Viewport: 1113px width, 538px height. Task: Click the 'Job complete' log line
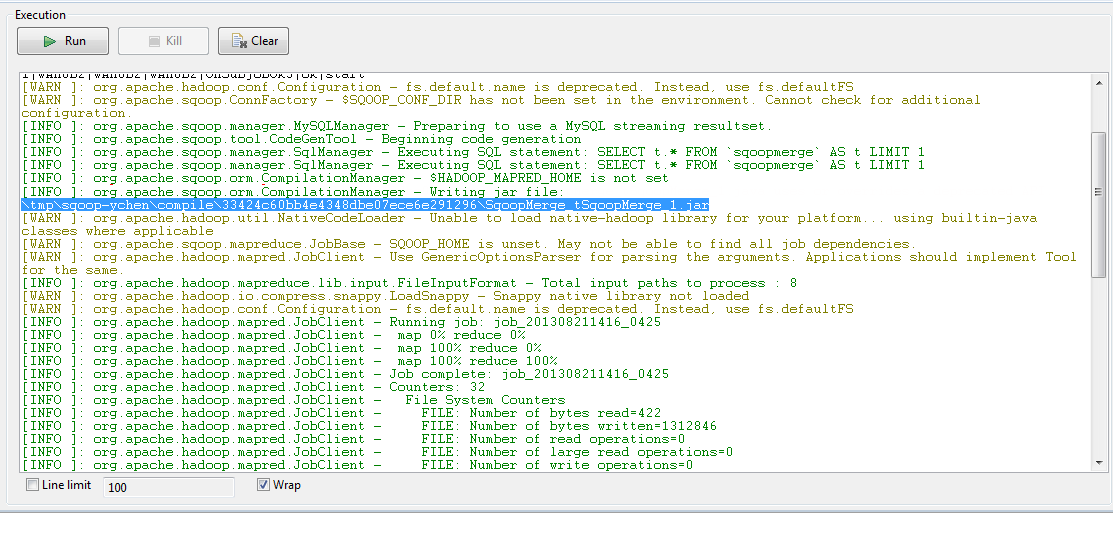(x=380, y=374)
